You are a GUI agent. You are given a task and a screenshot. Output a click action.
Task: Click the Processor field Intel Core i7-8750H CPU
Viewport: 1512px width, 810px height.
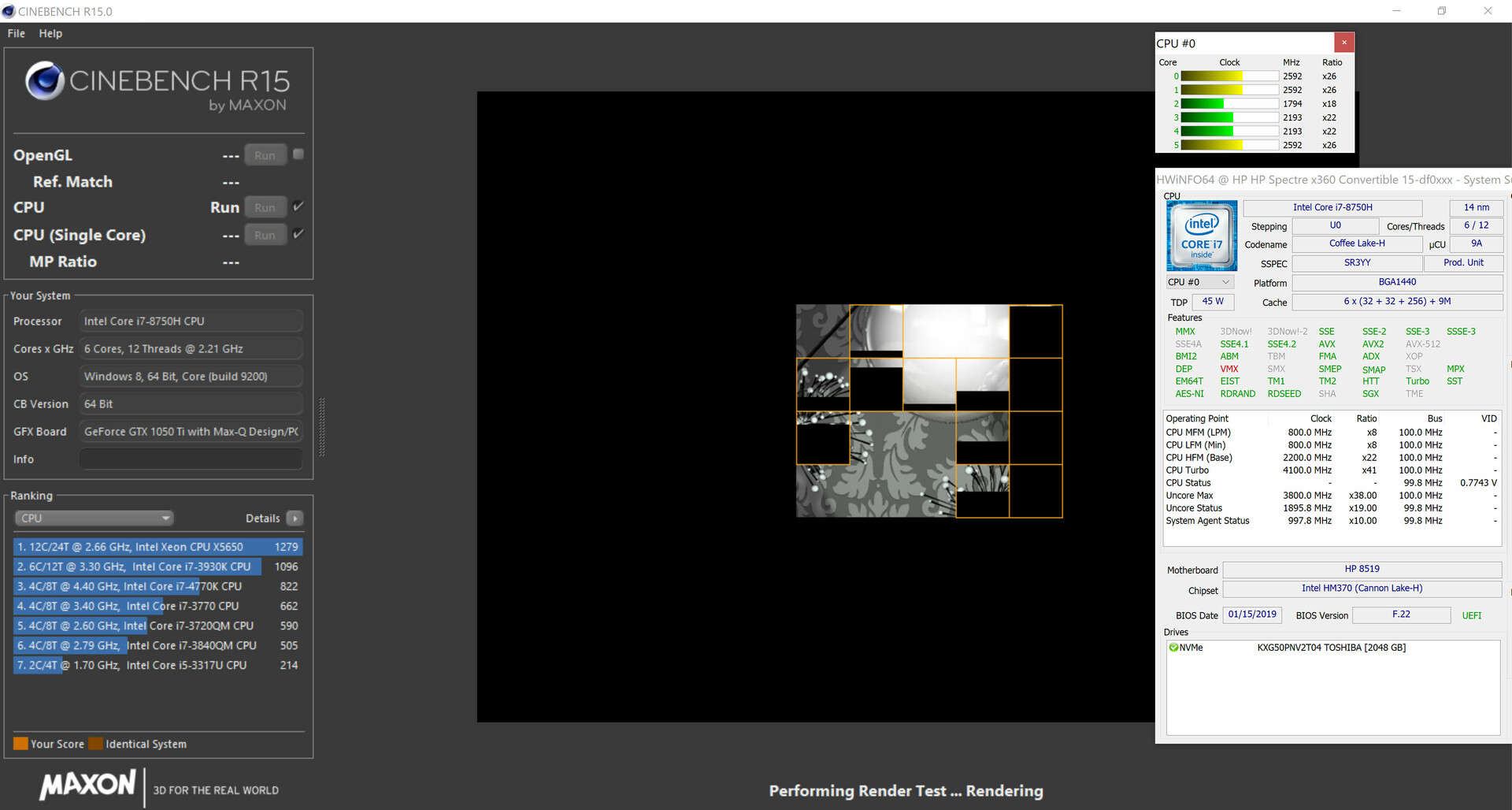(x=191, y=321)
